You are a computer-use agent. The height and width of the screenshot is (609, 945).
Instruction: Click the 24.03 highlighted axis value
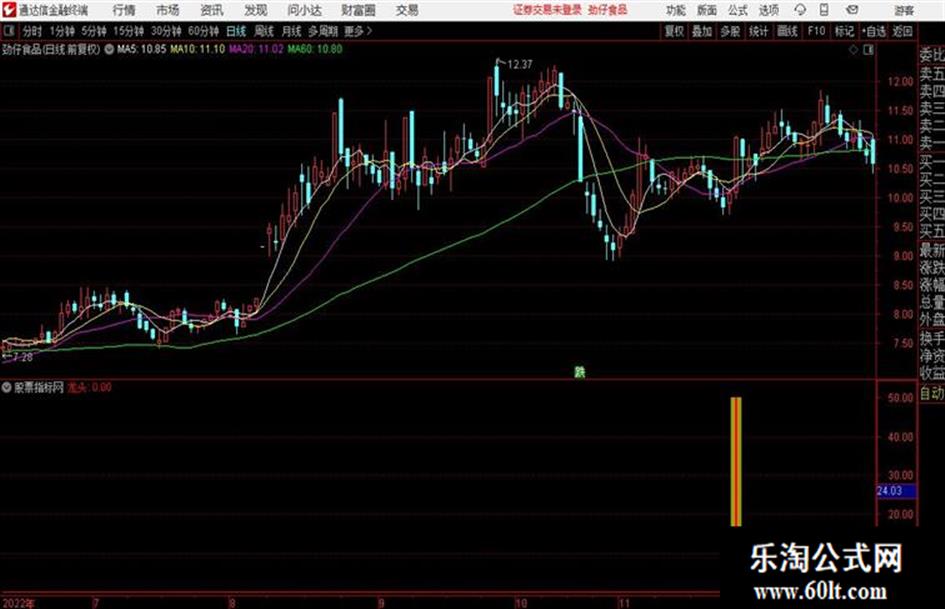[x=896, y=491]
